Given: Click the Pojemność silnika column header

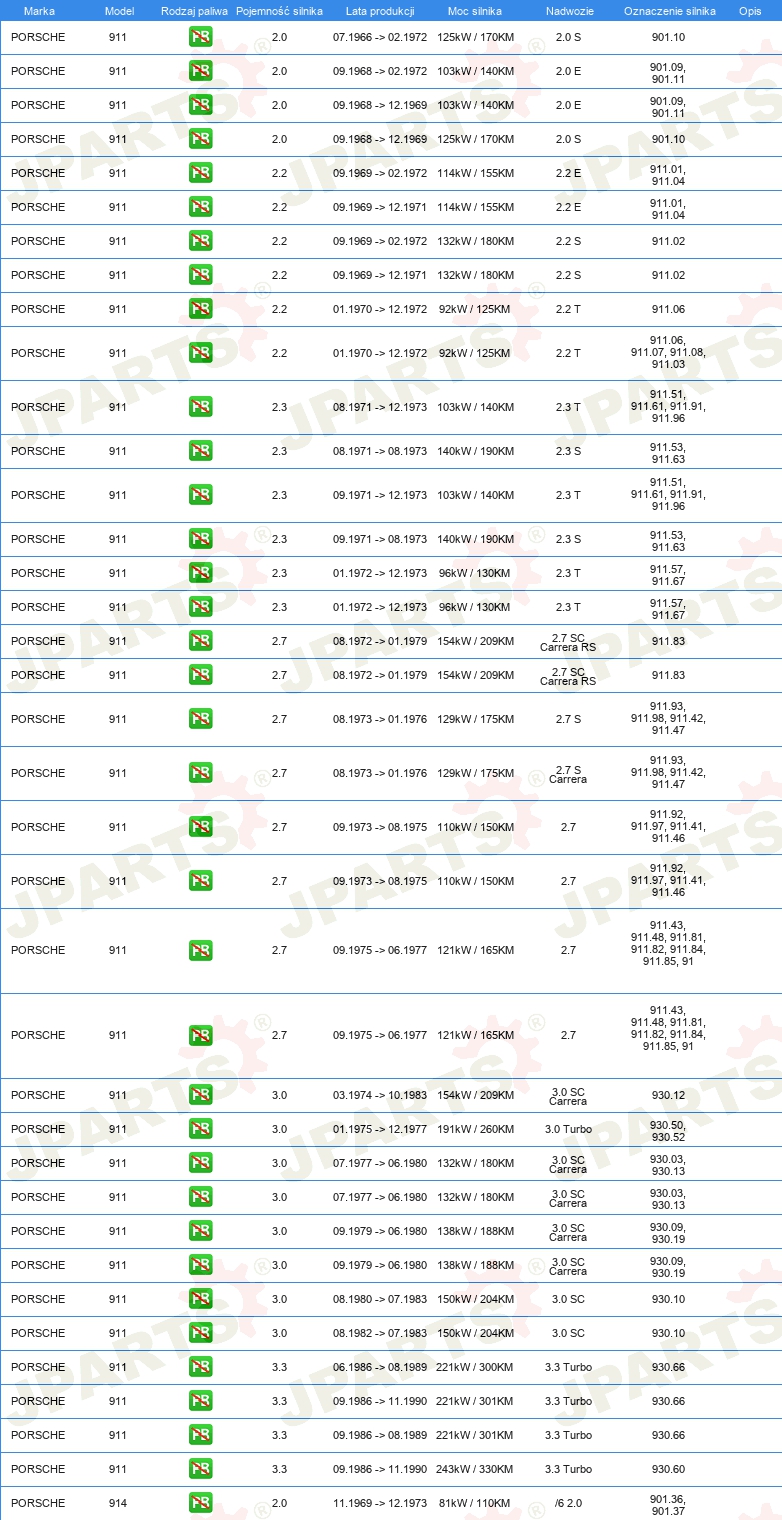Looking at the screenshot, I should click(x=279, y=11).
